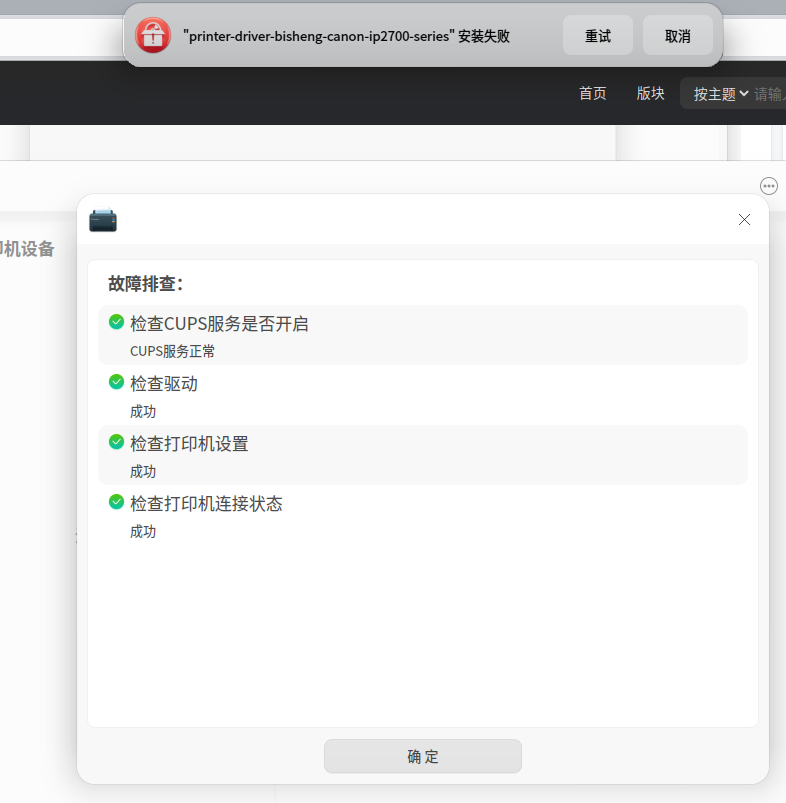
Task: Select the 检查打印机设置 row text
Action: pos(189,443)
